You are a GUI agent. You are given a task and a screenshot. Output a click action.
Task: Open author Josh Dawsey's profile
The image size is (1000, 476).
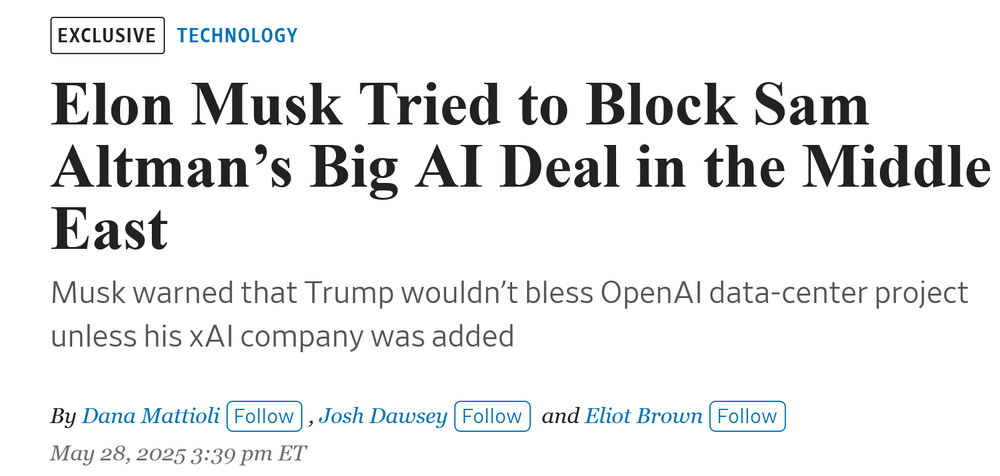[383, 416]
